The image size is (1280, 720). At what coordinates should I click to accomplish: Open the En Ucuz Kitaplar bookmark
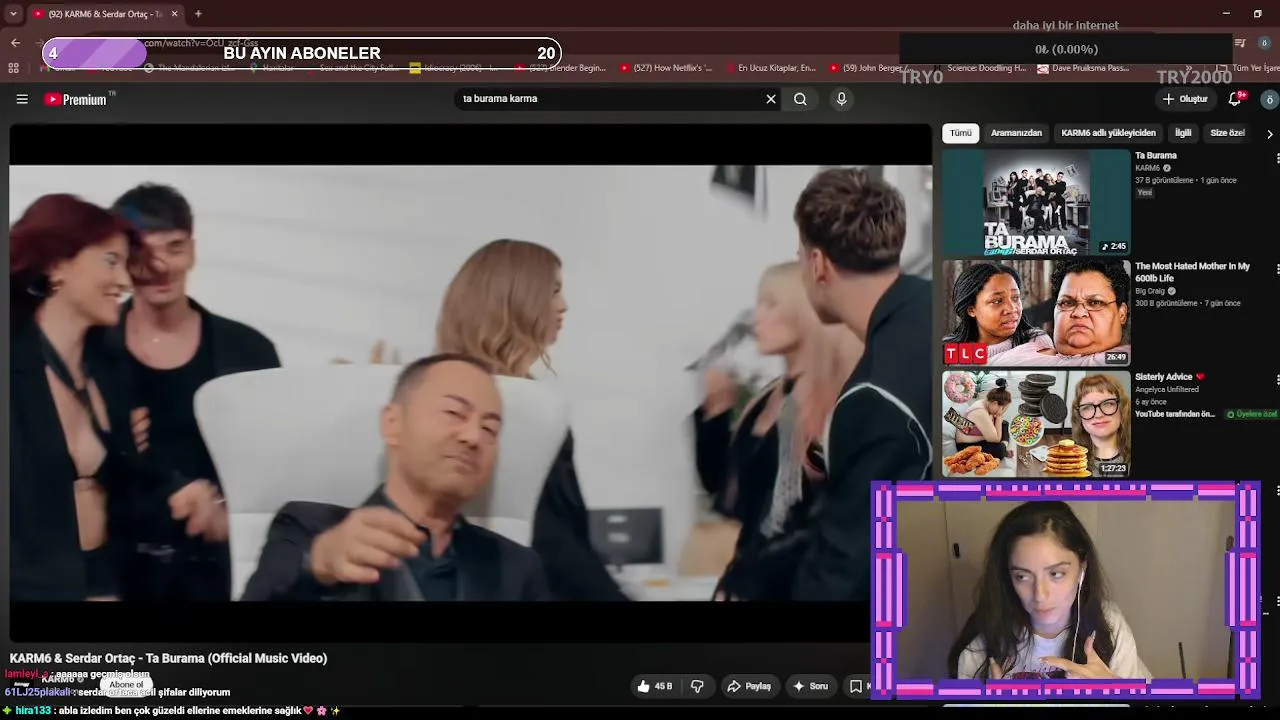(769, 68)
